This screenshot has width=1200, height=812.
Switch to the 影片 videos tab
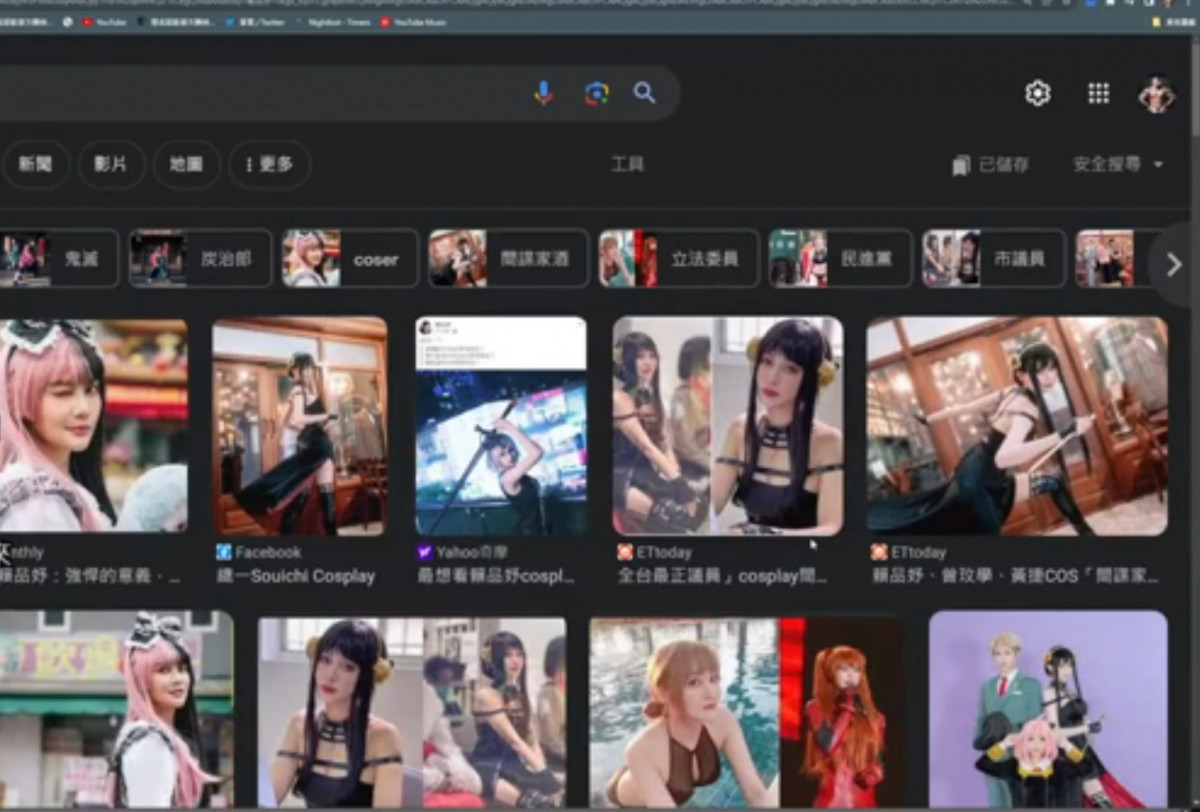[x=110, y=164]
